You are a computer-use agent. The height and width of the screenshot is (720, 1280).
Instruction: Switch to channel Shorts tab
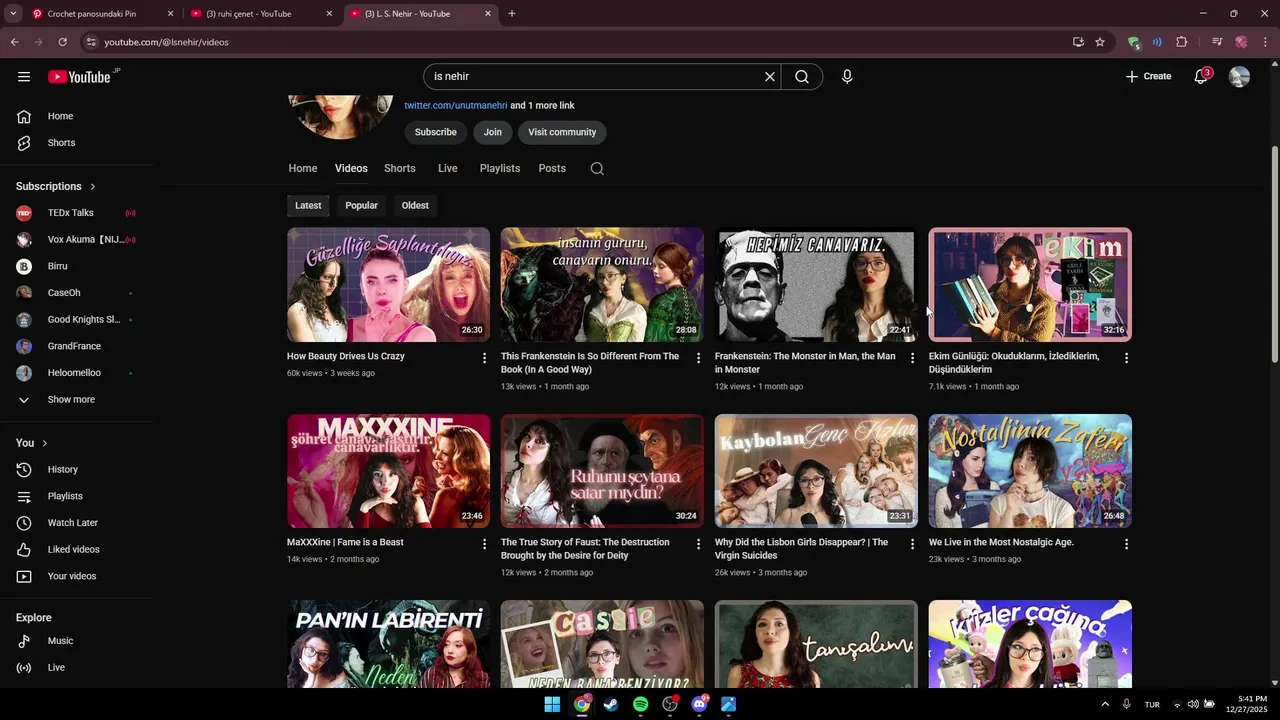(400, 169)
